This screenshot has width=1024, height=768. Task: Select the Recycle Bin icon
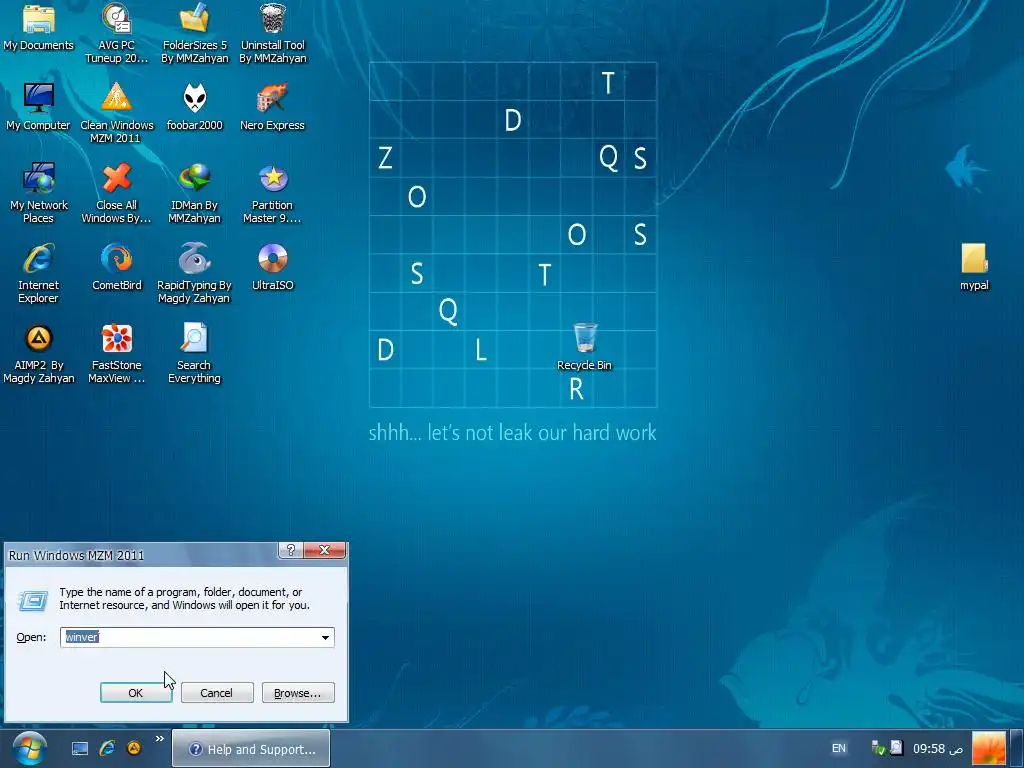point(584,347)
